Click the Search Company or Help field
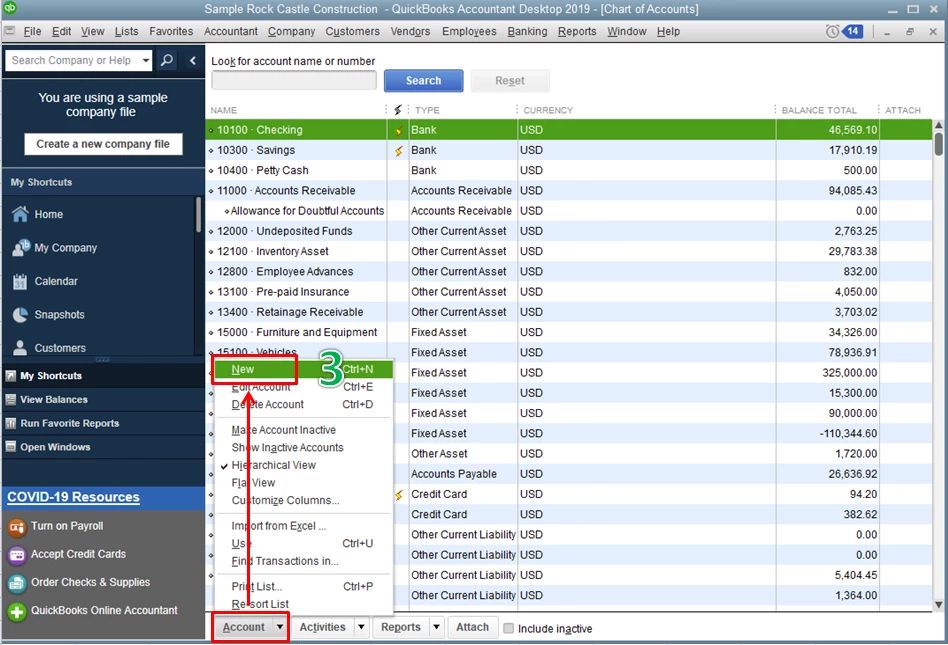 [73, 60]
